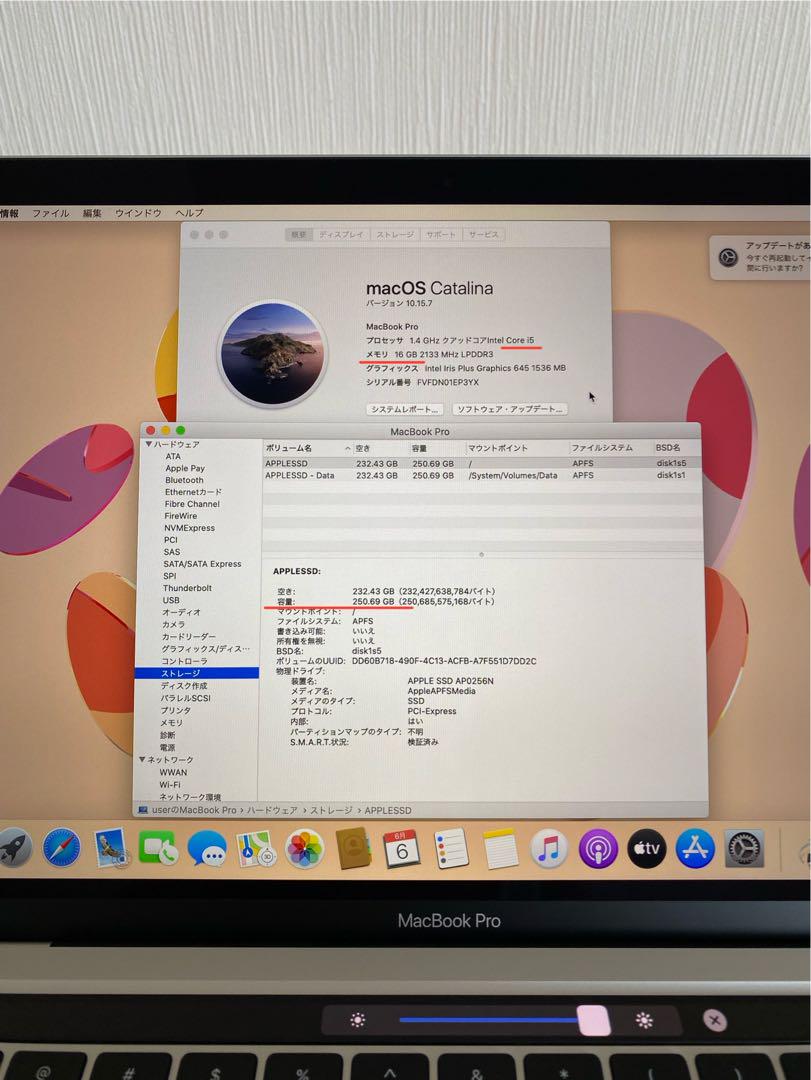This screenshot has height=1080, width=811.
Task: Open App Store from the Dock
Action: click(695, 848)
